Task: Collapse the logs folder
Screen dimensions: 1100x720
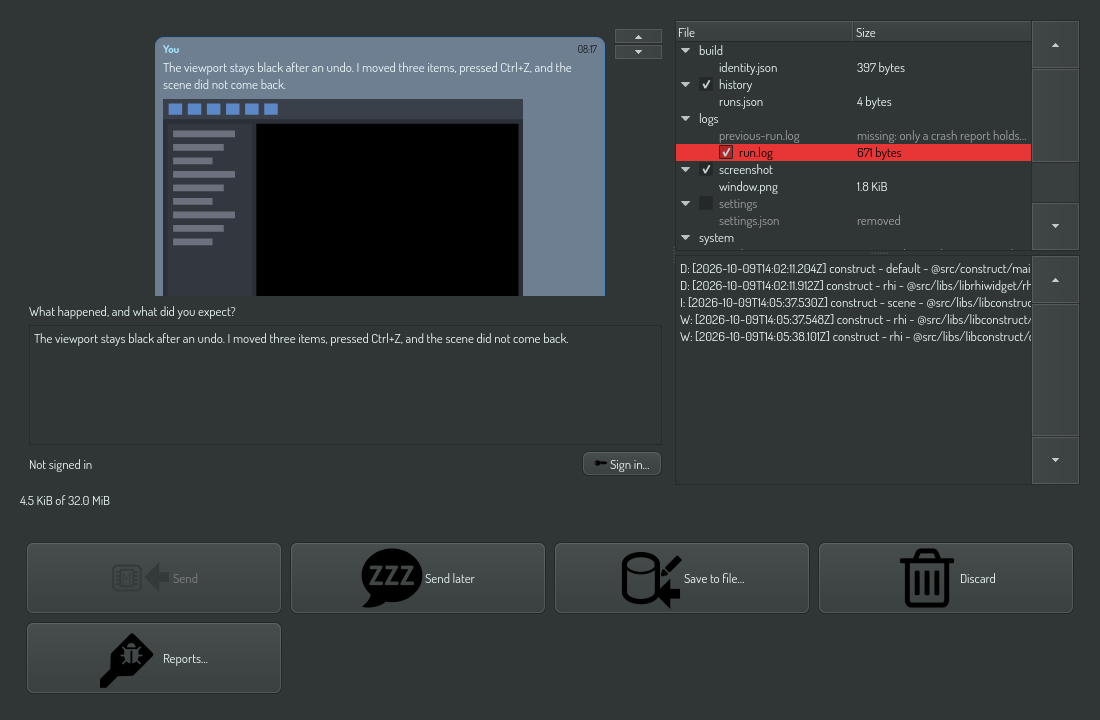Action: 685,119
